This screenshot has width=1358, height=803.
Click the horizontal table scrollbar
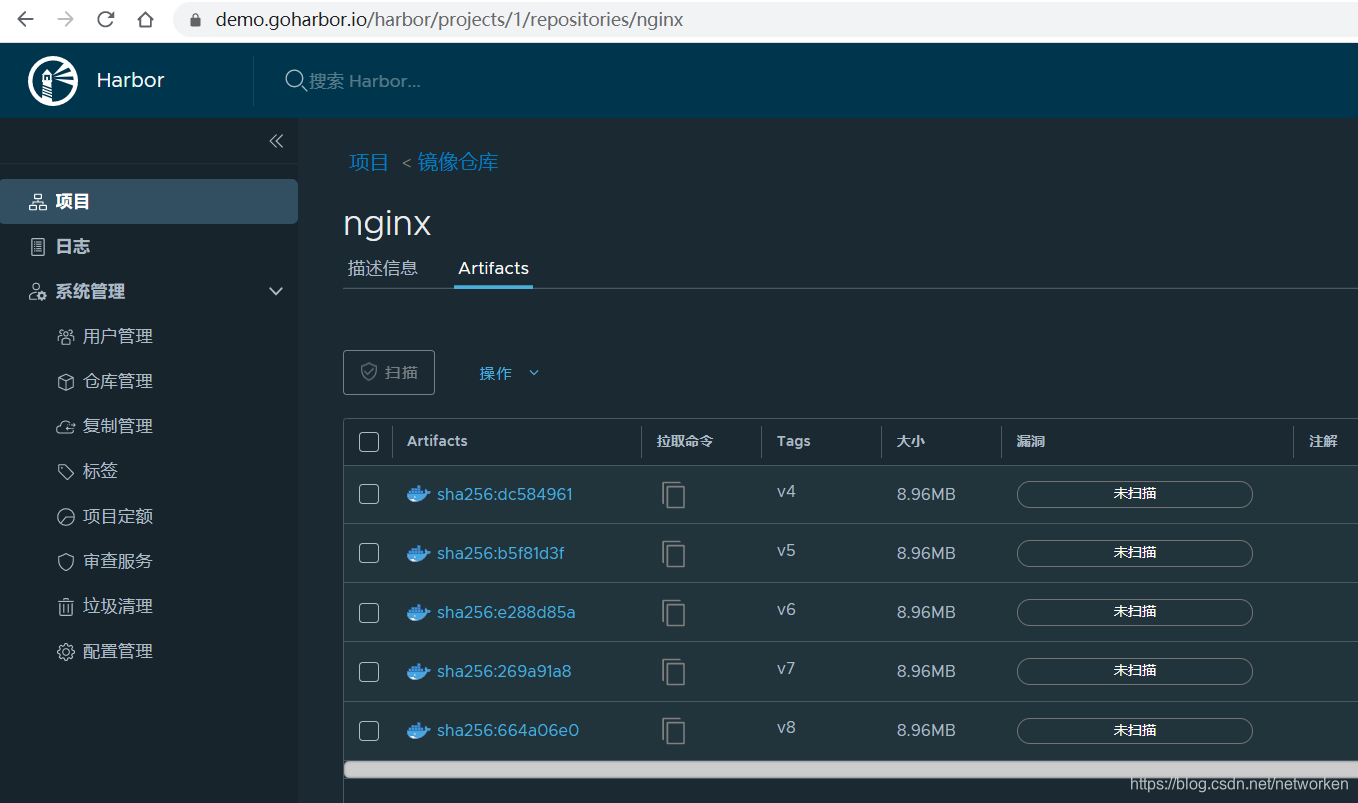point(850,769)
